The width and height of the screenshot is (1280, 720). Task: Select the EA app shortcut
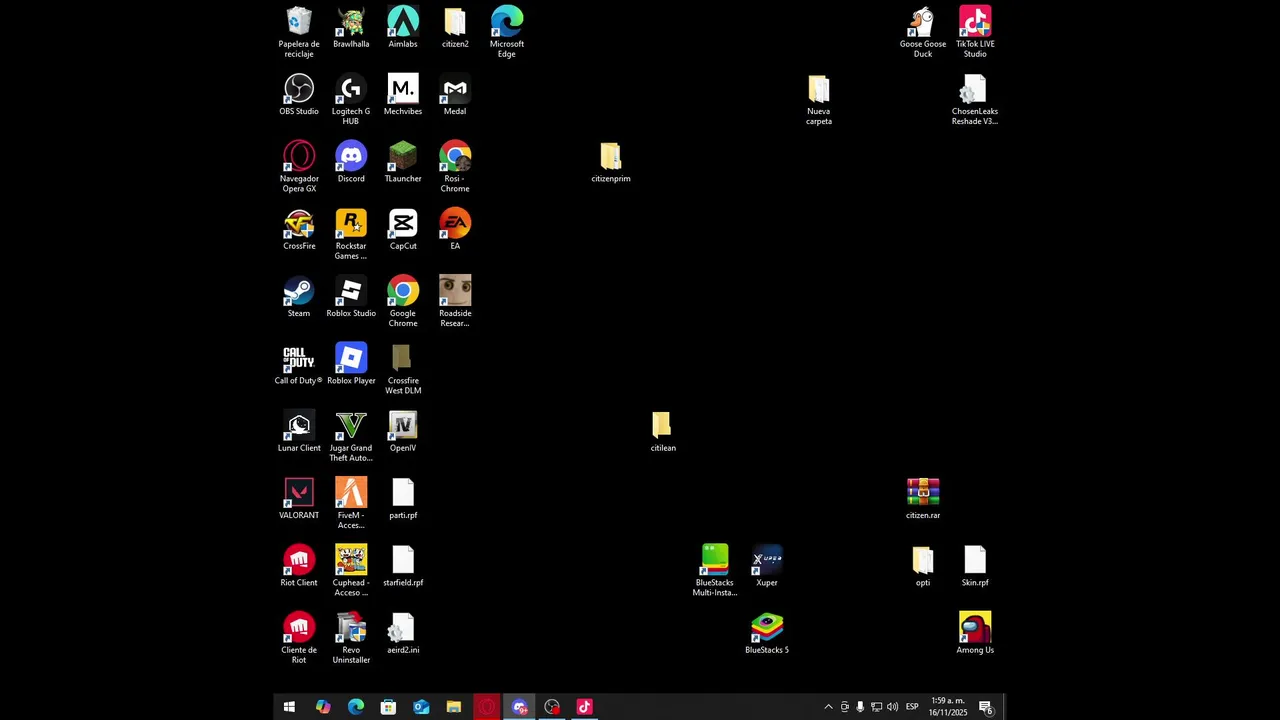[x=455, y=229]
